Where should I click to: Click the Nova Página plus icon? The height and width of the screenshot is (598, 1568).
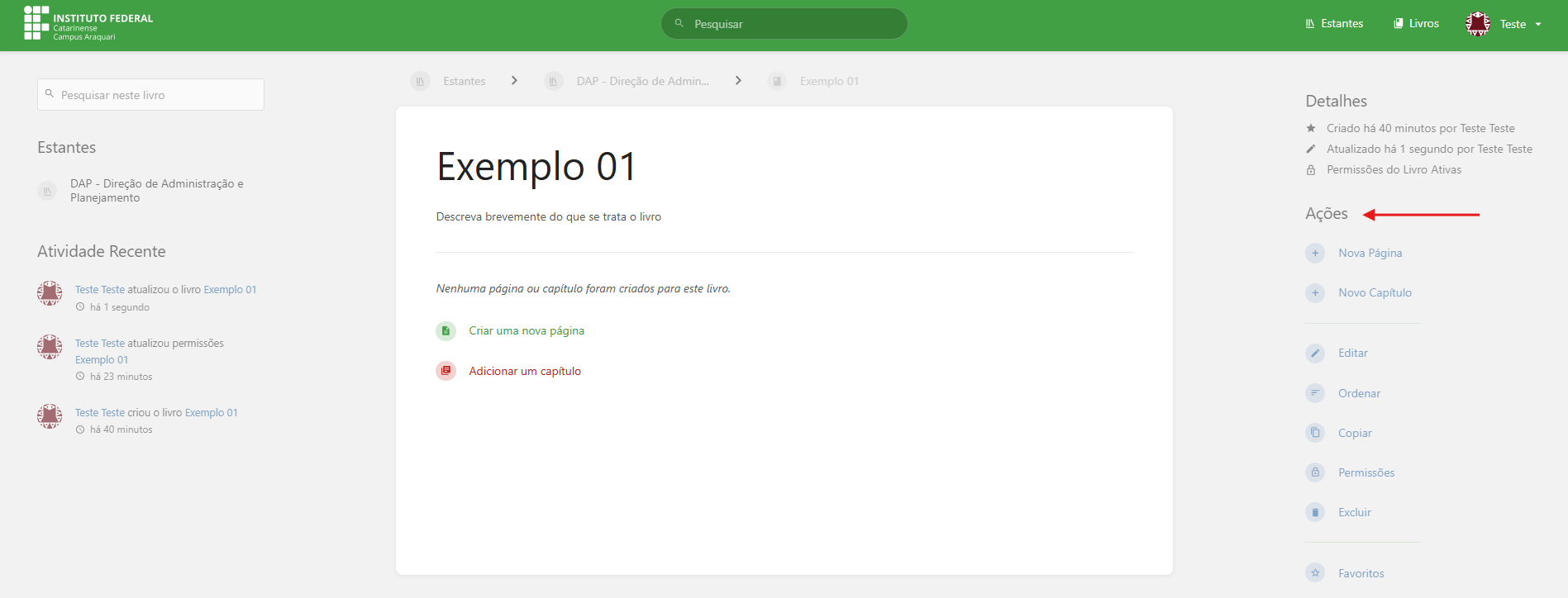(x=1314, y=253)
